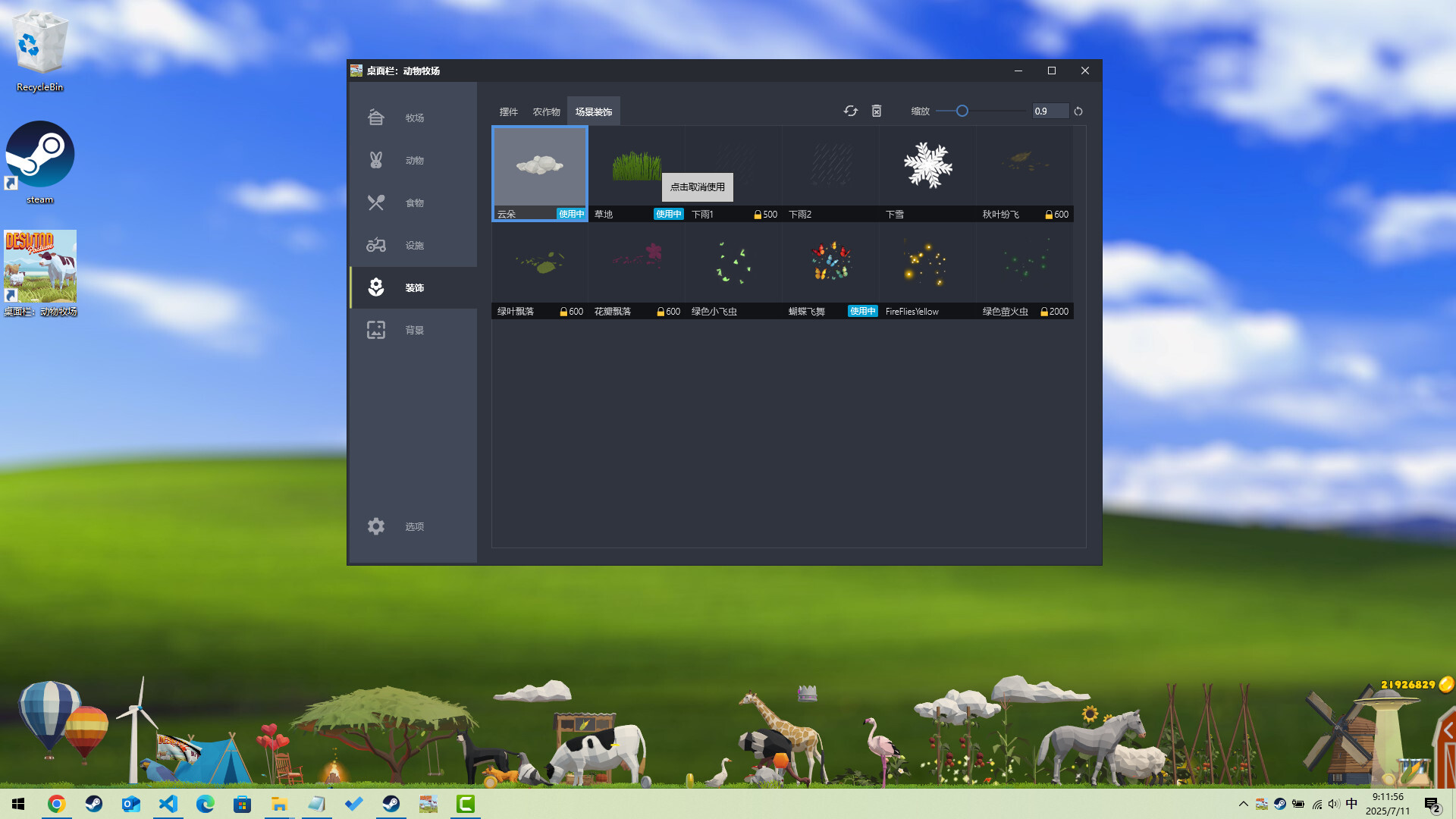Click the trash clear-decorations icon
The width and height of the screenshot is (1456, 819).
877,111
